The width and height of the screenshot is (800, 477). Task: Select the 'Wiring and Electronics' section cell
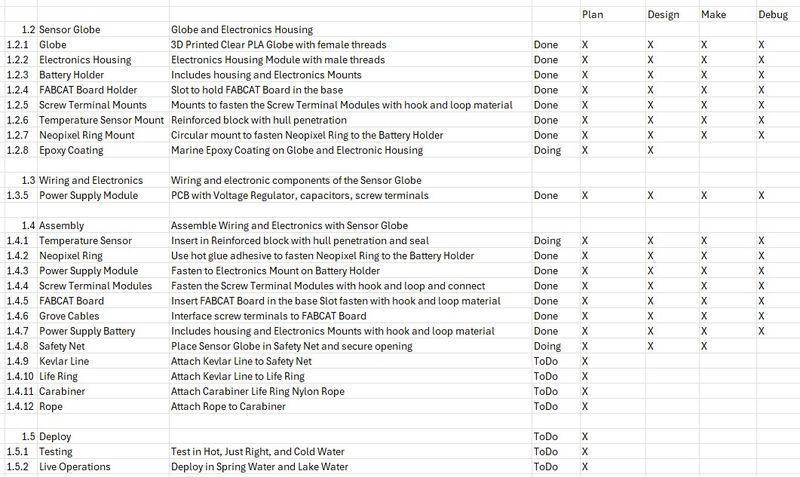point(90,180)
